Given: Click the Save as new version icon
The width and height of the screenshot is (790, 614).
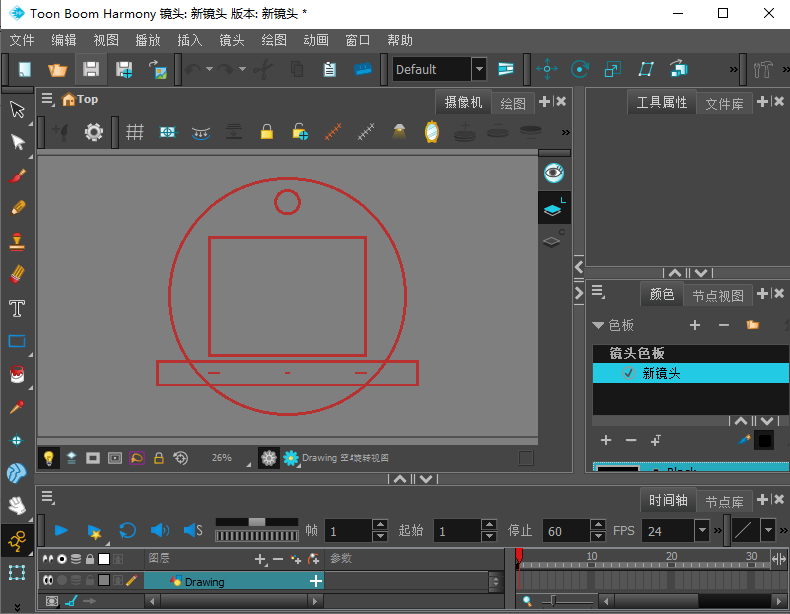Looking at the screenshot, I should pyautogui.click(x=124, y=69).
